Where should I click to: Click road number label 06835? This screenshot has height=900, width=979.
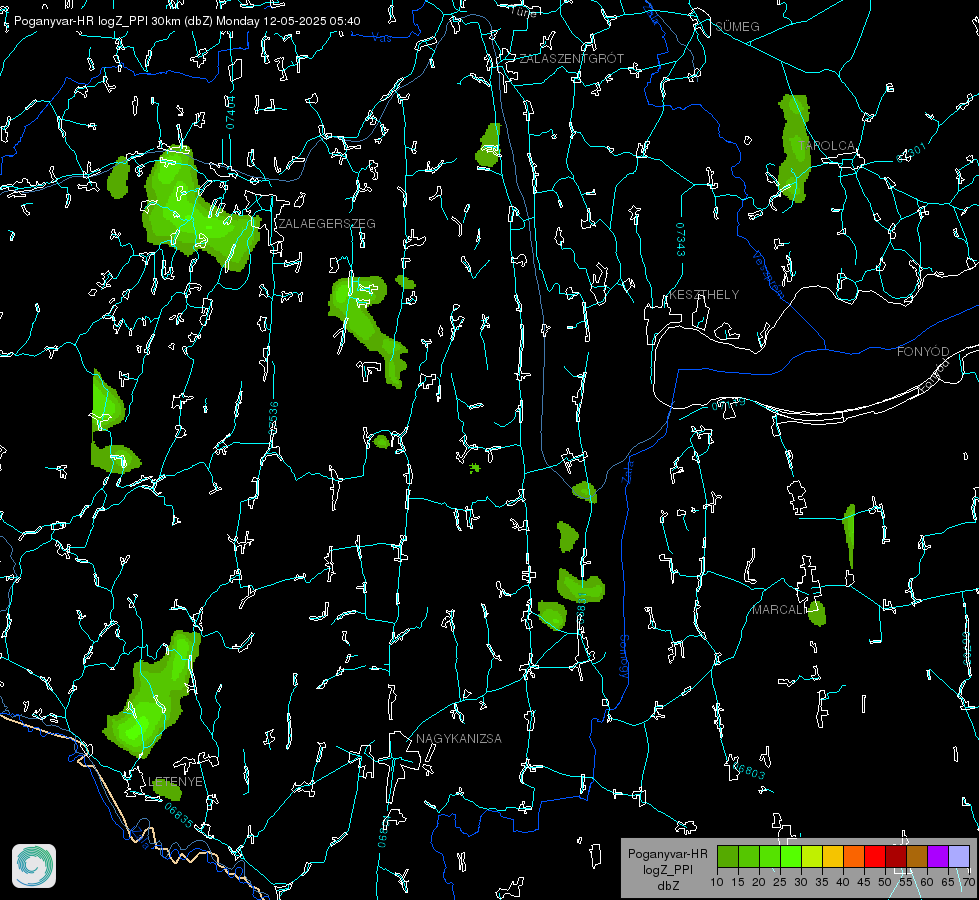coord(179,815)
